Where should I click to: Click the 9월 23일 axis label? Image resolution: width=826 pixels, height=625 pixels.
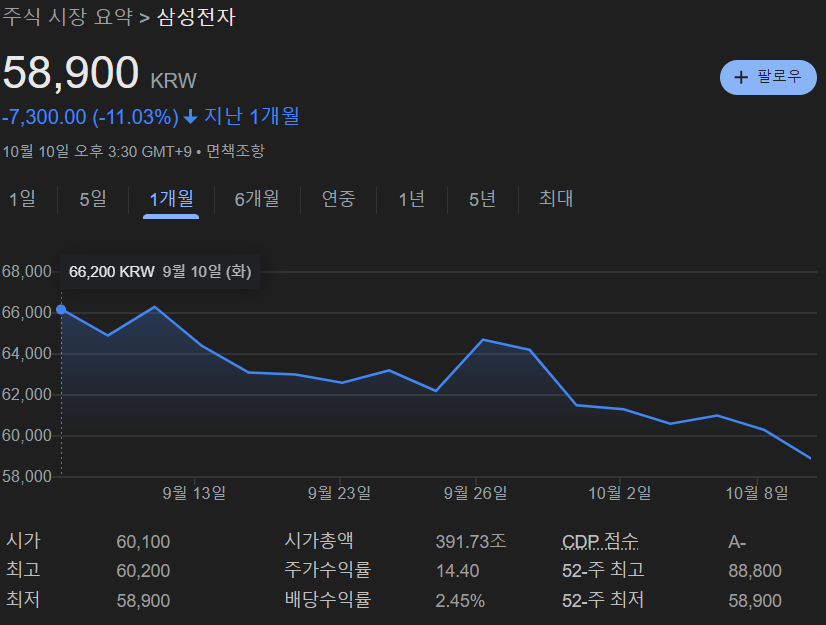click(339, 493)
